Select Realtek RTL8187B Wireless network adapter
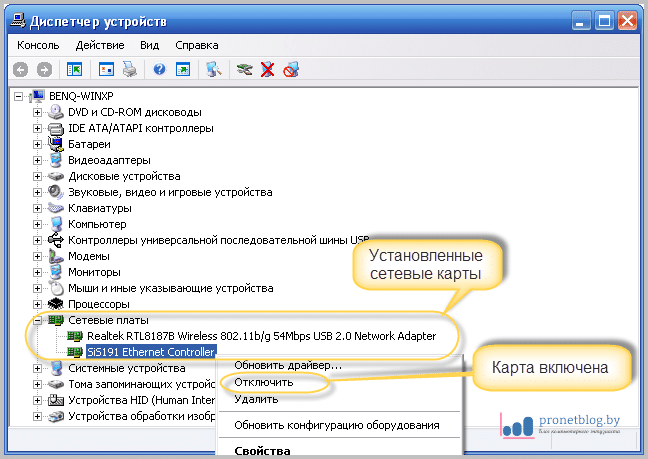 (260, 336)
